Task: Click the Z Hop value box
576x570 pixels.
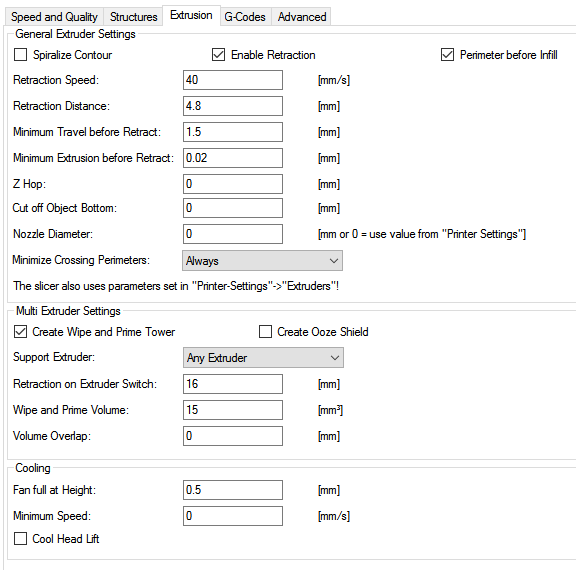Action: tap(233, 184)
